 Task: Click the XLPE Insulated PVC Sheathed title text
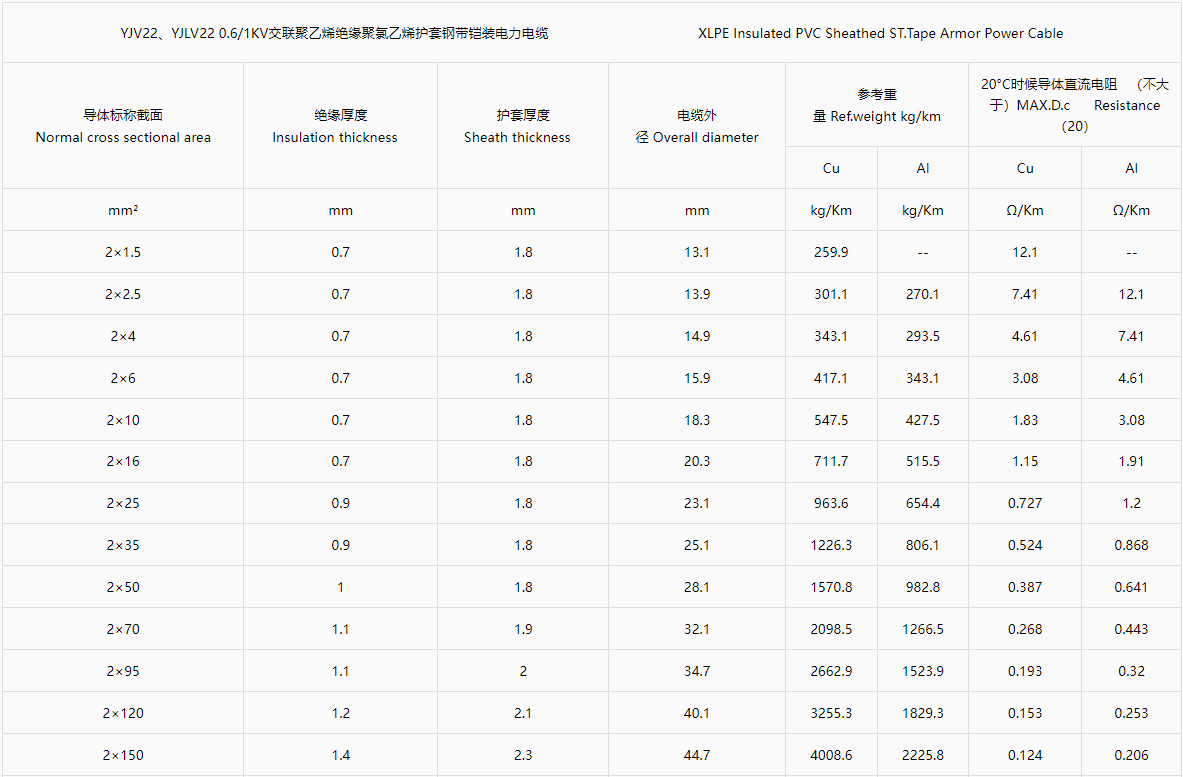(x=880, y=33)
